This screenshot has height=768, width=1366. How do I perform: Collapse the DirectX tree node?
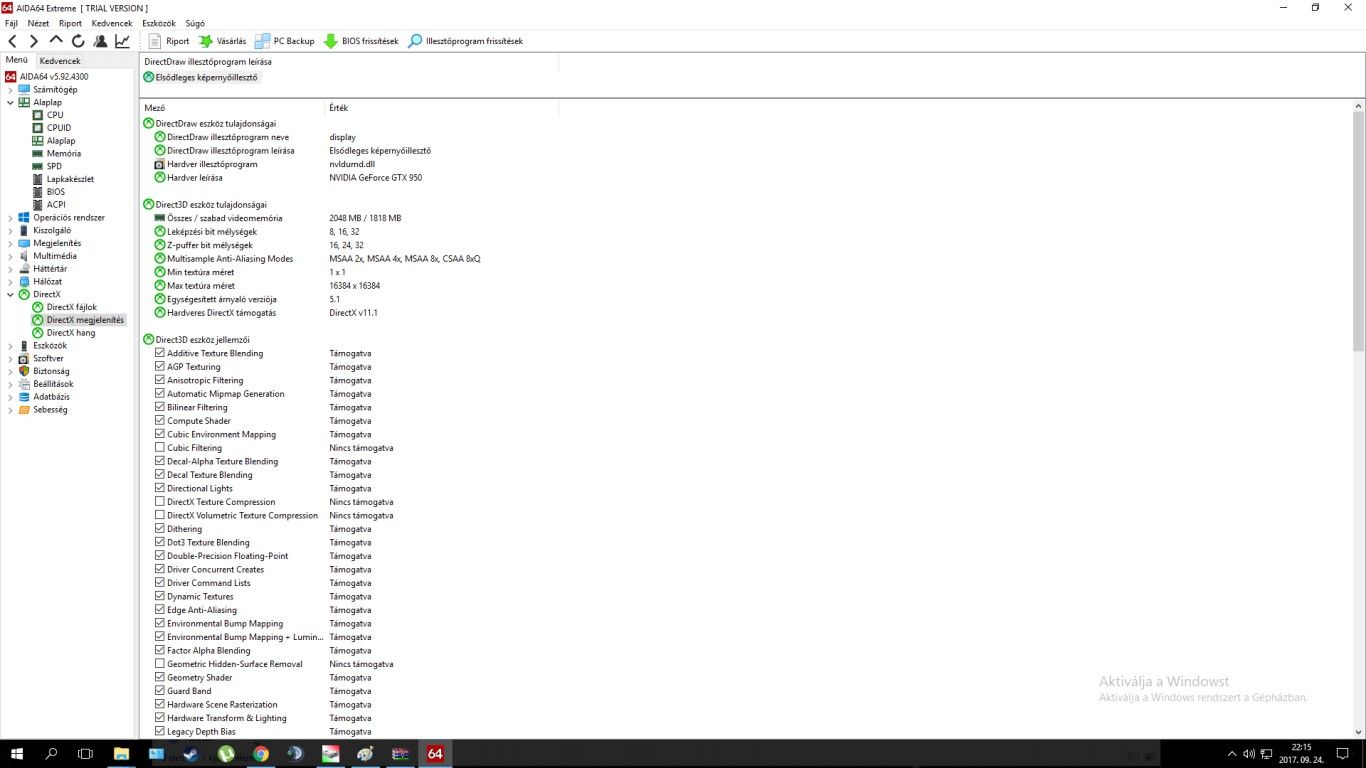coord(10,295)
